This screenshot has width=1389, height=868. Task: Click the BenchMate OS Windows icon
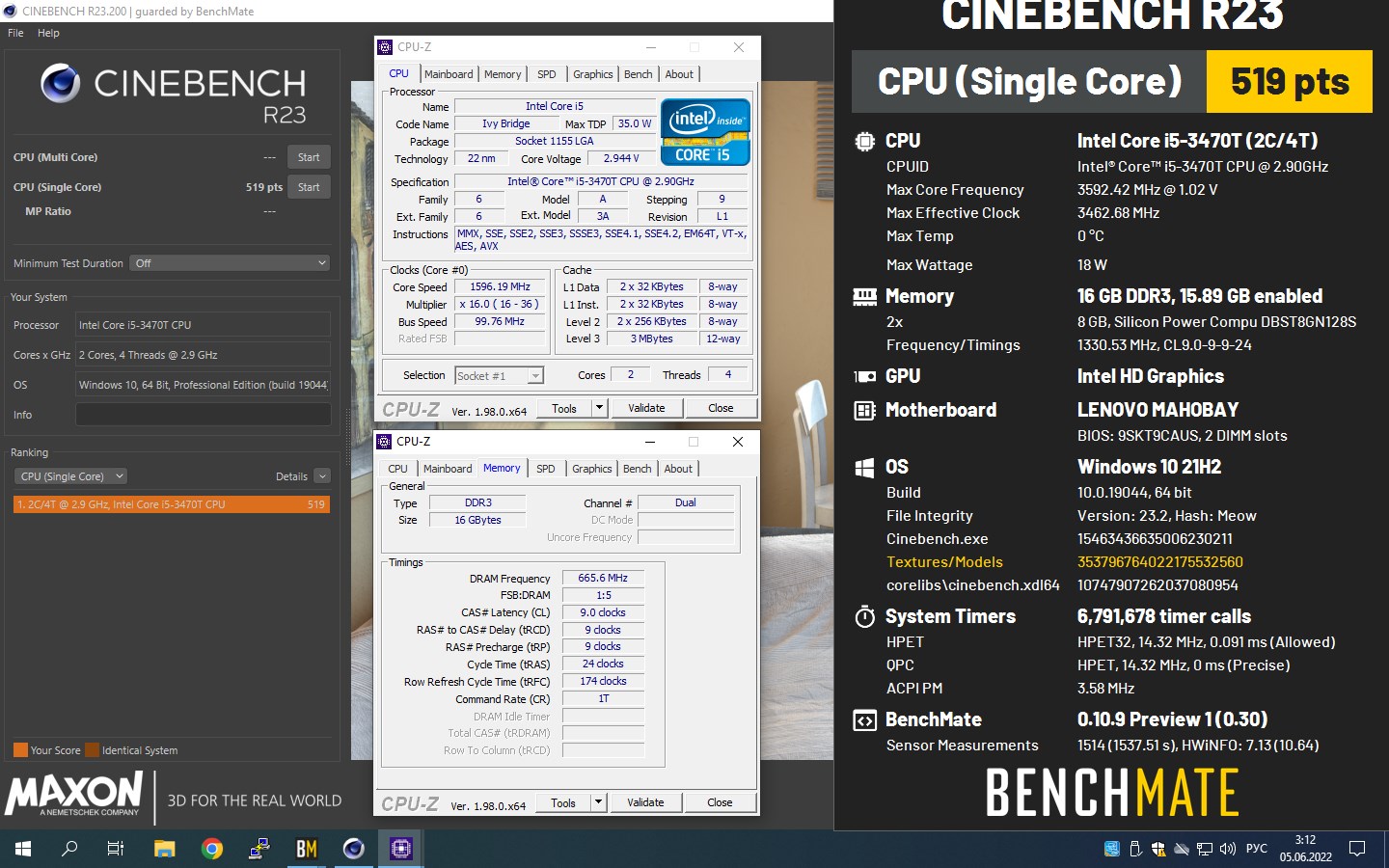(x=865, y=467)
